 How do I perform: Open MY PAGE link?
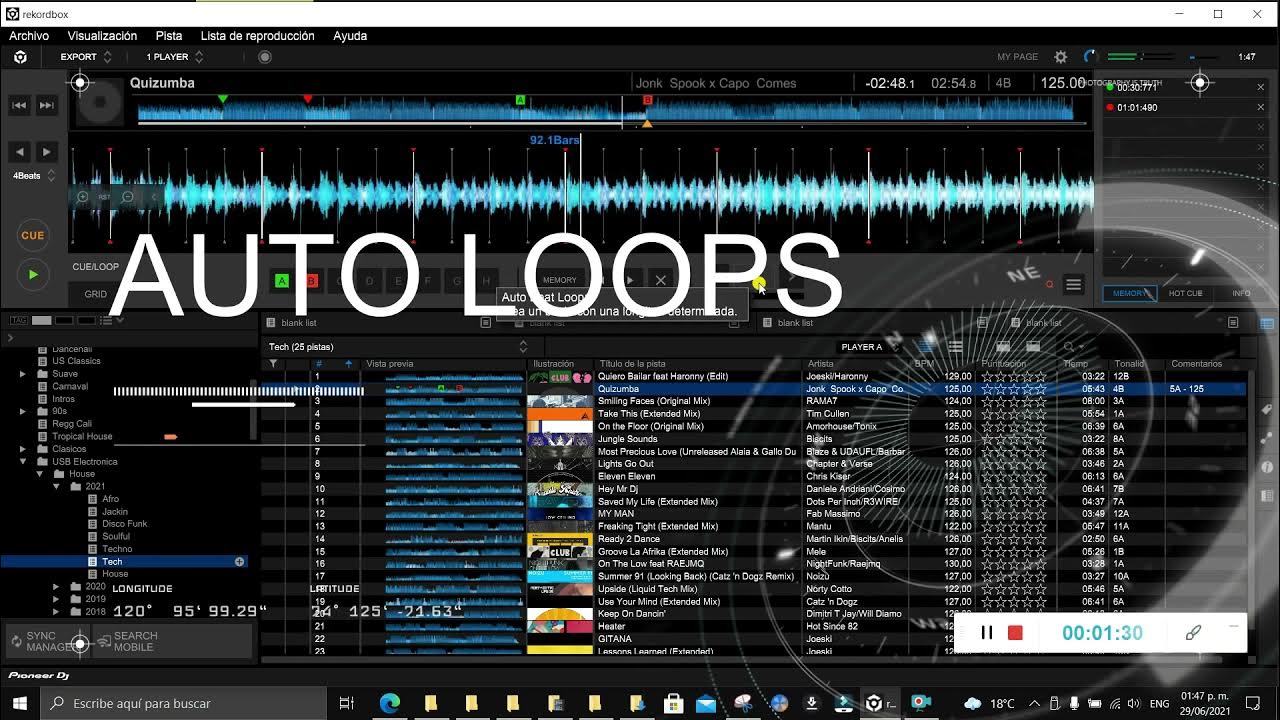click(1018, 57)
